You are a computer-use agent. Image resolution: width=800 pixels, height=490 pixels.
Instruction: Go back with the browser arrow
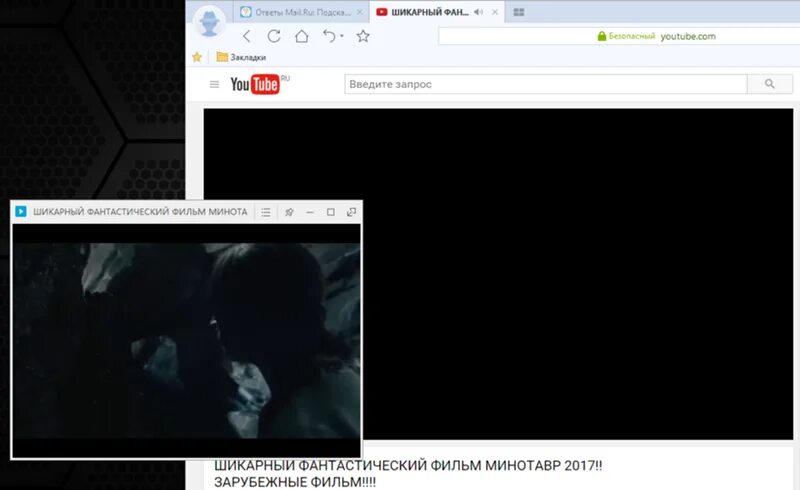[x=247, y=36]
